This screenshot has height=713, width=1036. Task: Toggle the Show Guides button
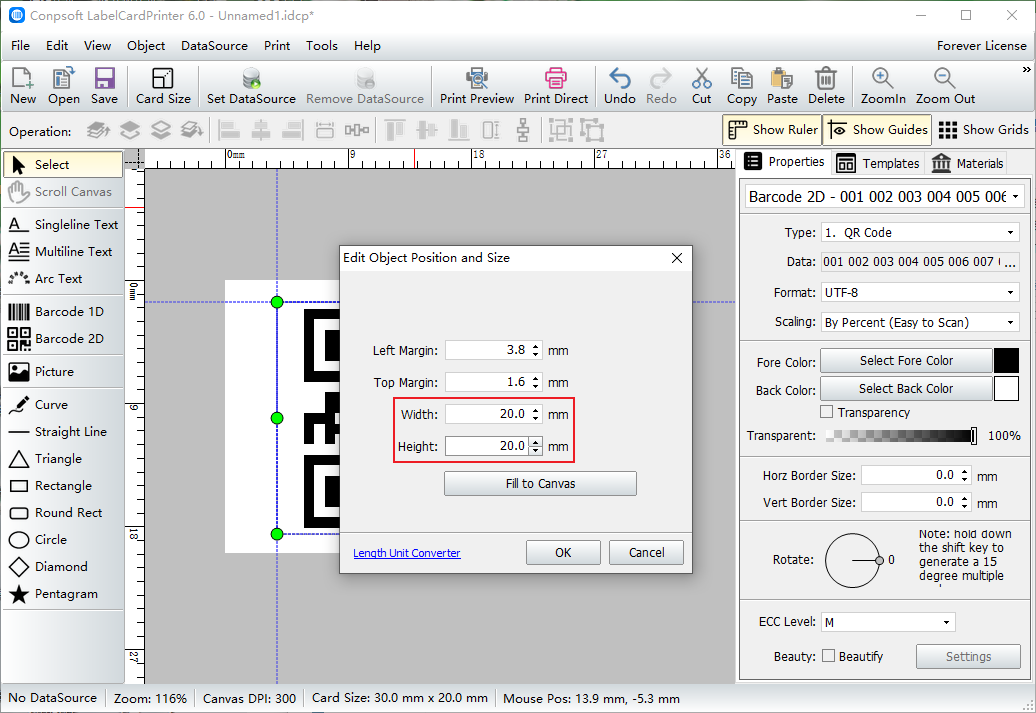tap(878, 130)
